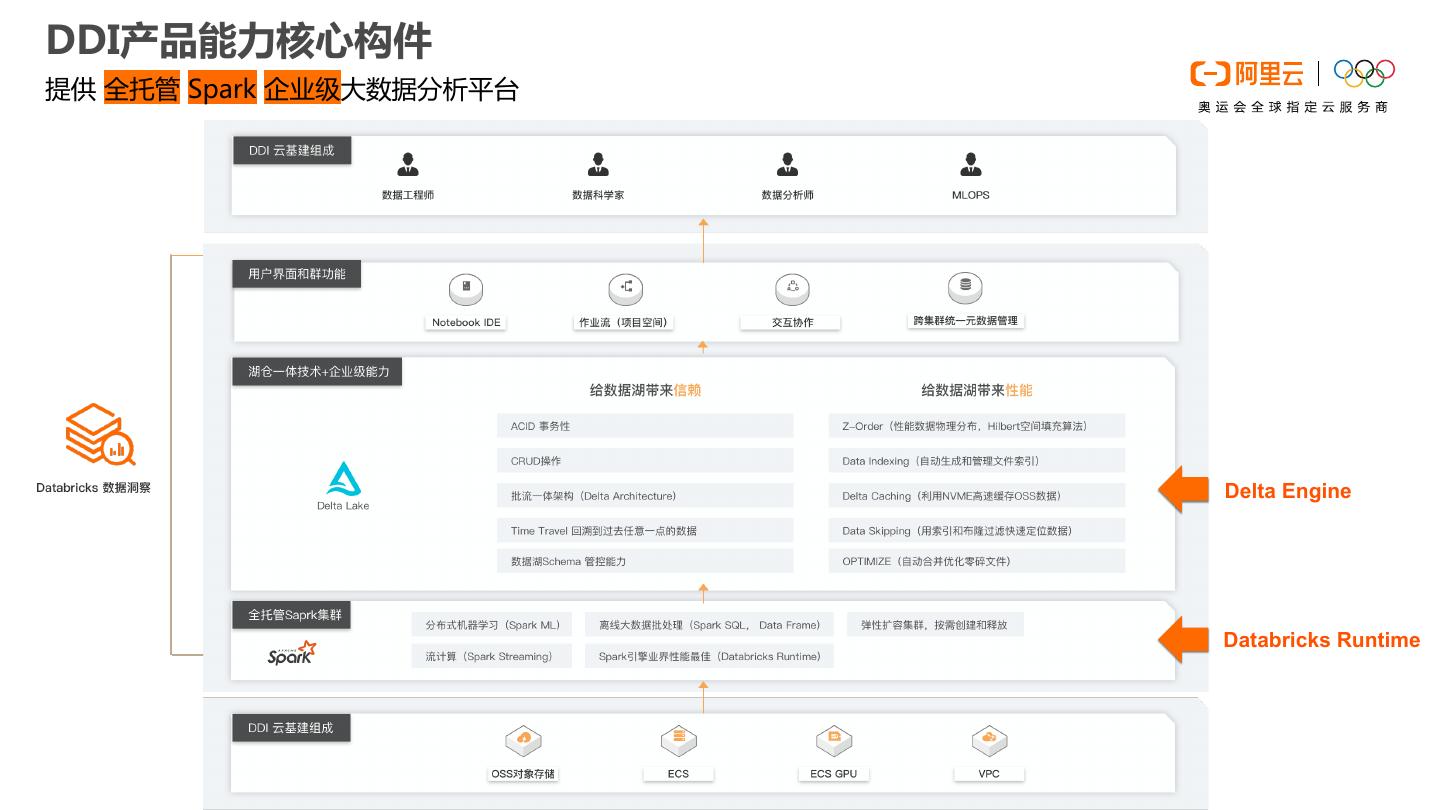This screenshot has width=1440, height=810.
Task: Click the 用户界面和群功能 section label
Action: (296, 274)
